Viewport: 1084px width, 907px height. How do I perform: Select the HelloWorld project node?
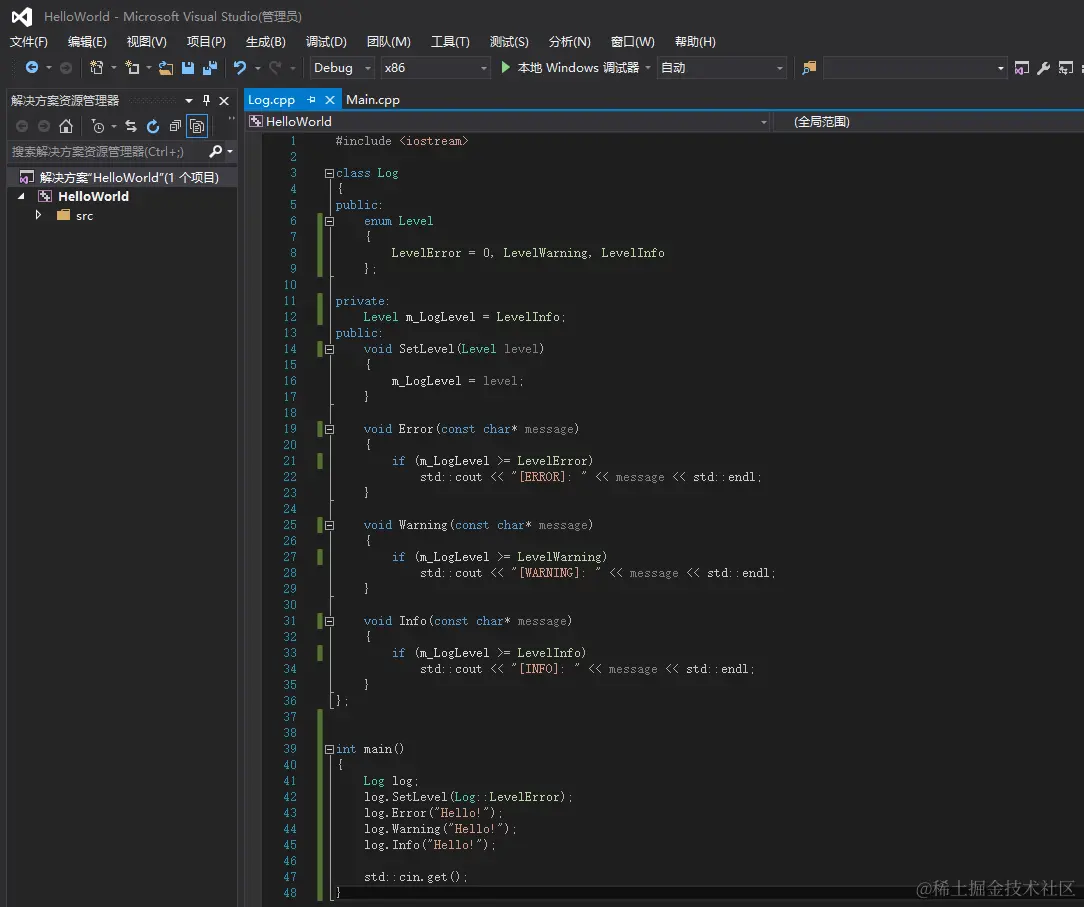pos(93,196)
